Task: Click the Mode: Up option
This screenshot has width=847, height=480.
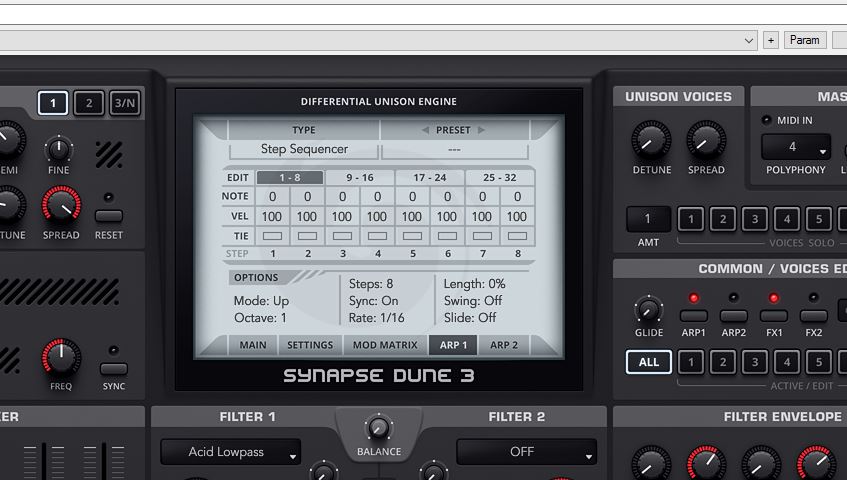Action: point(261,301)
